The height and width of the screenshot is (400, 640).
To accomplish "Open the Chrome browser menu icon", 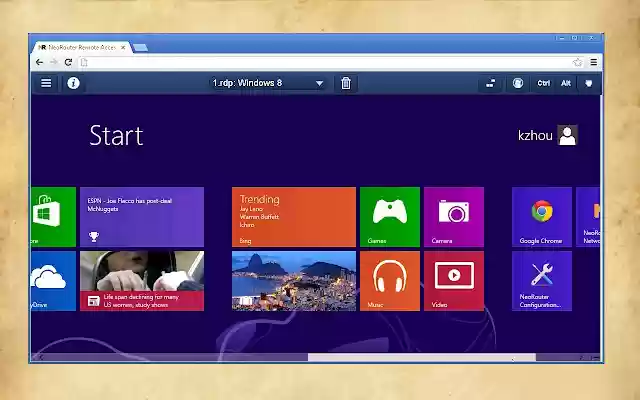I will point(593,62).
